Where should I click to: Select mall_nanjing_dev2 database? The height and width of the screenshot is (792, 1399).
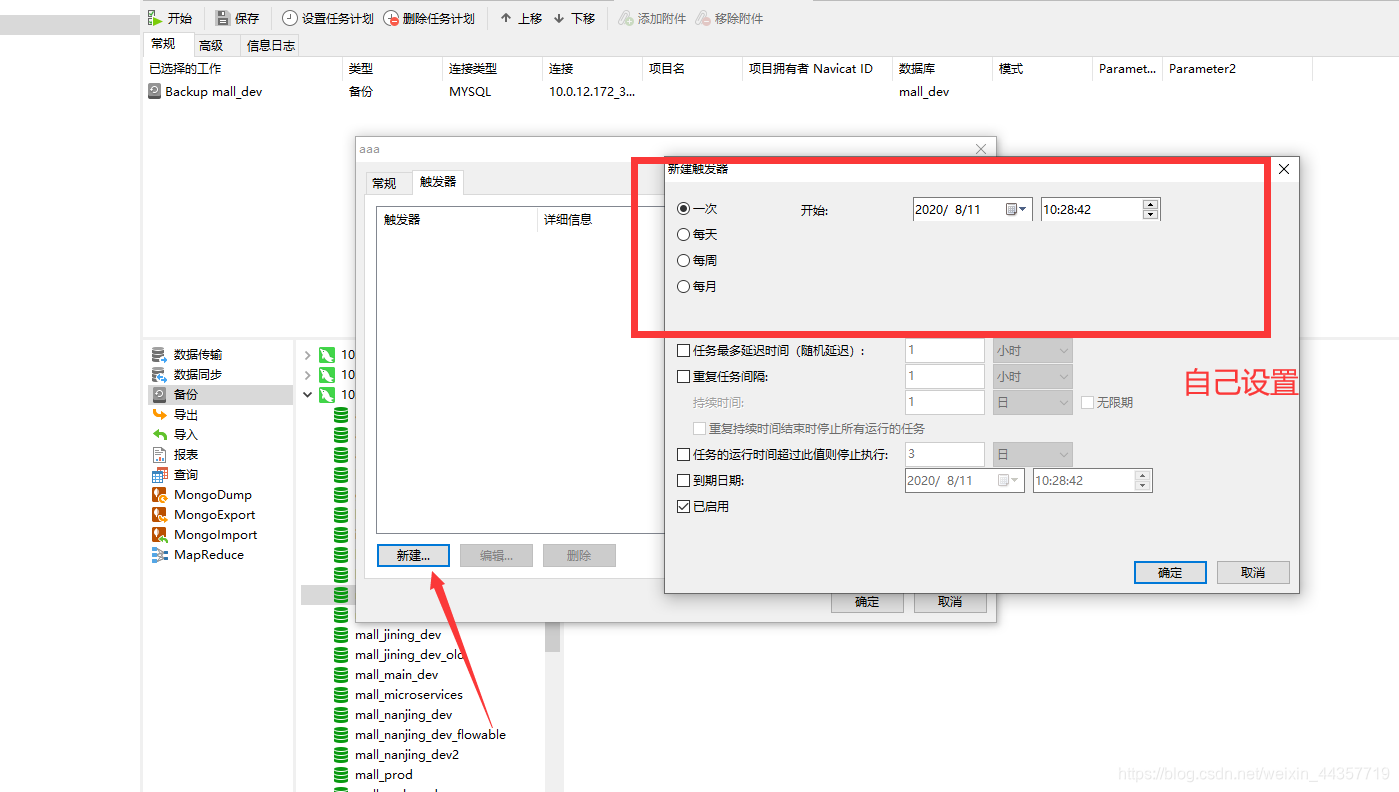pyautogui.click(x=407, y=755)
